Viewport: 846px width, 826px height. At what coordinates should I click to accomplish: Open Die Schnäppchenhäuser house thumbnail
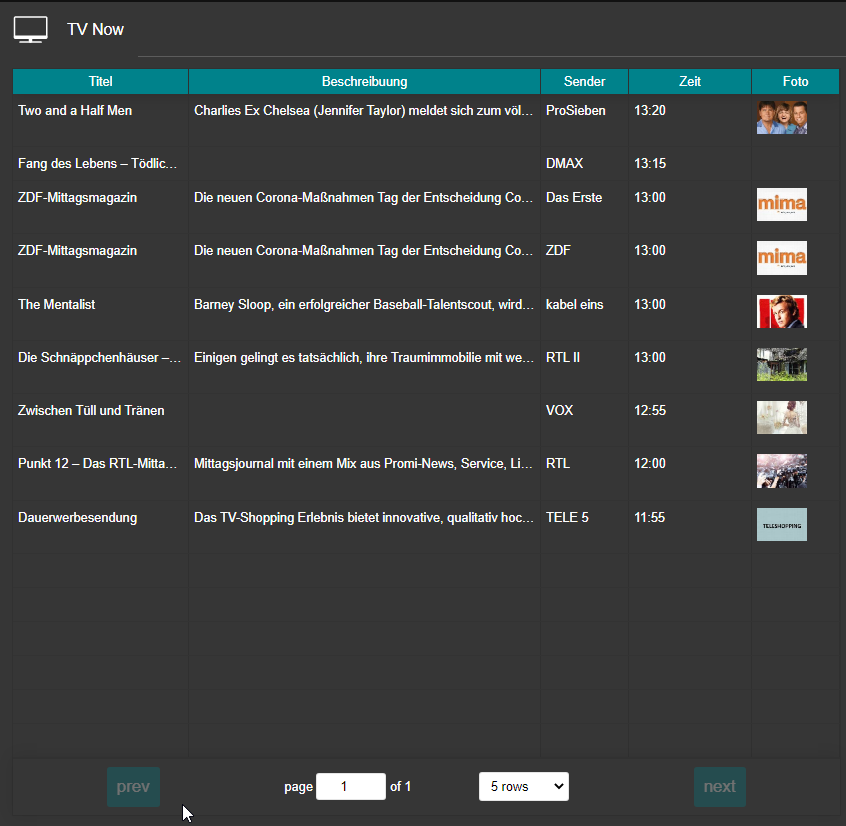pos(782,365)
